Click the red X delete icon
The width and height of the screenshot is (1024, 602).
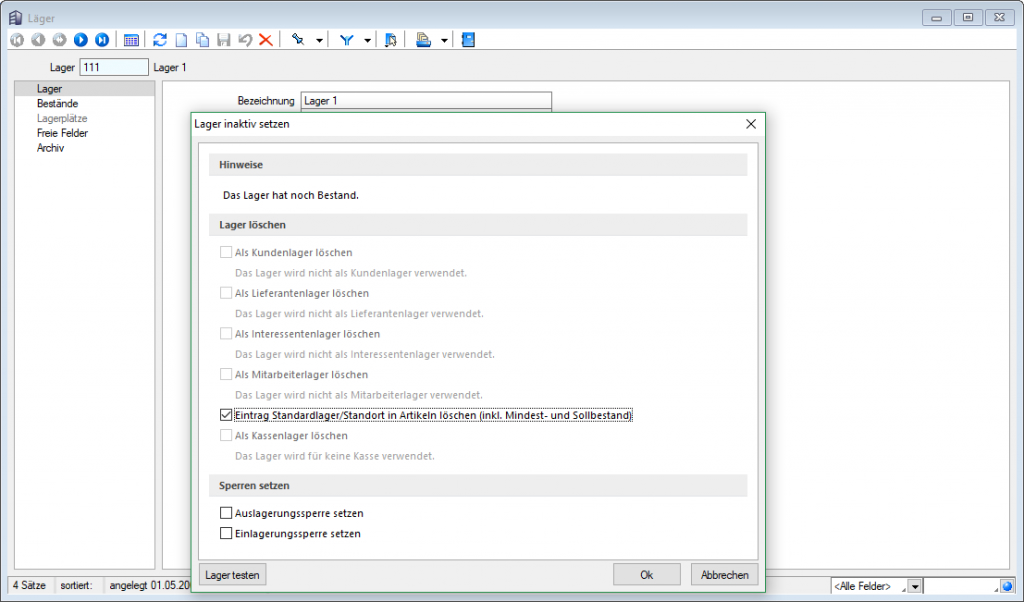tap(266, 40)
